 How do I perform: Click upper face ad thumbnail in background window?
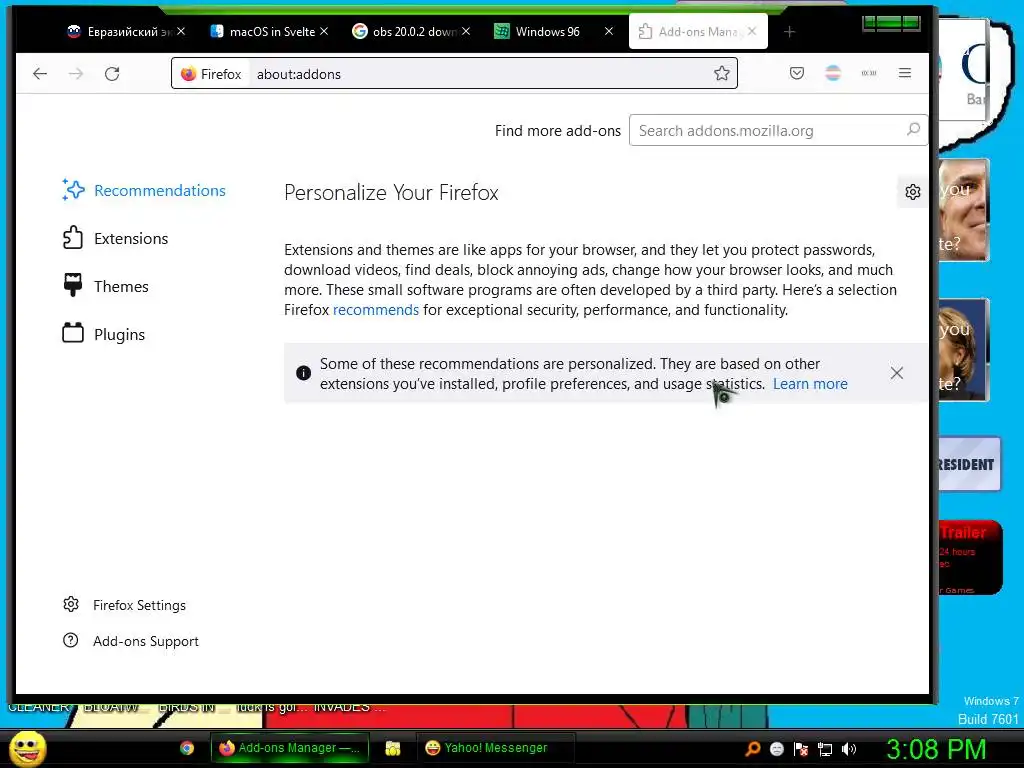[963, 210]
